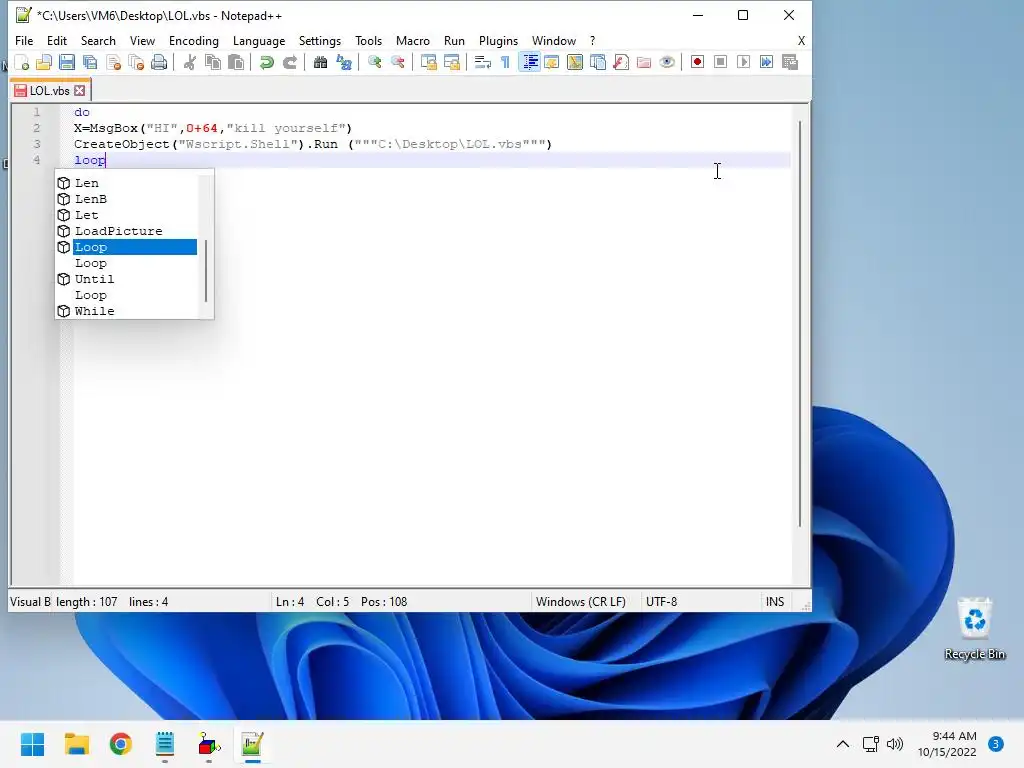Paste clipboard using toolbar Paste icon
The height and width of the screenshot is (768, 1024).
236,63
